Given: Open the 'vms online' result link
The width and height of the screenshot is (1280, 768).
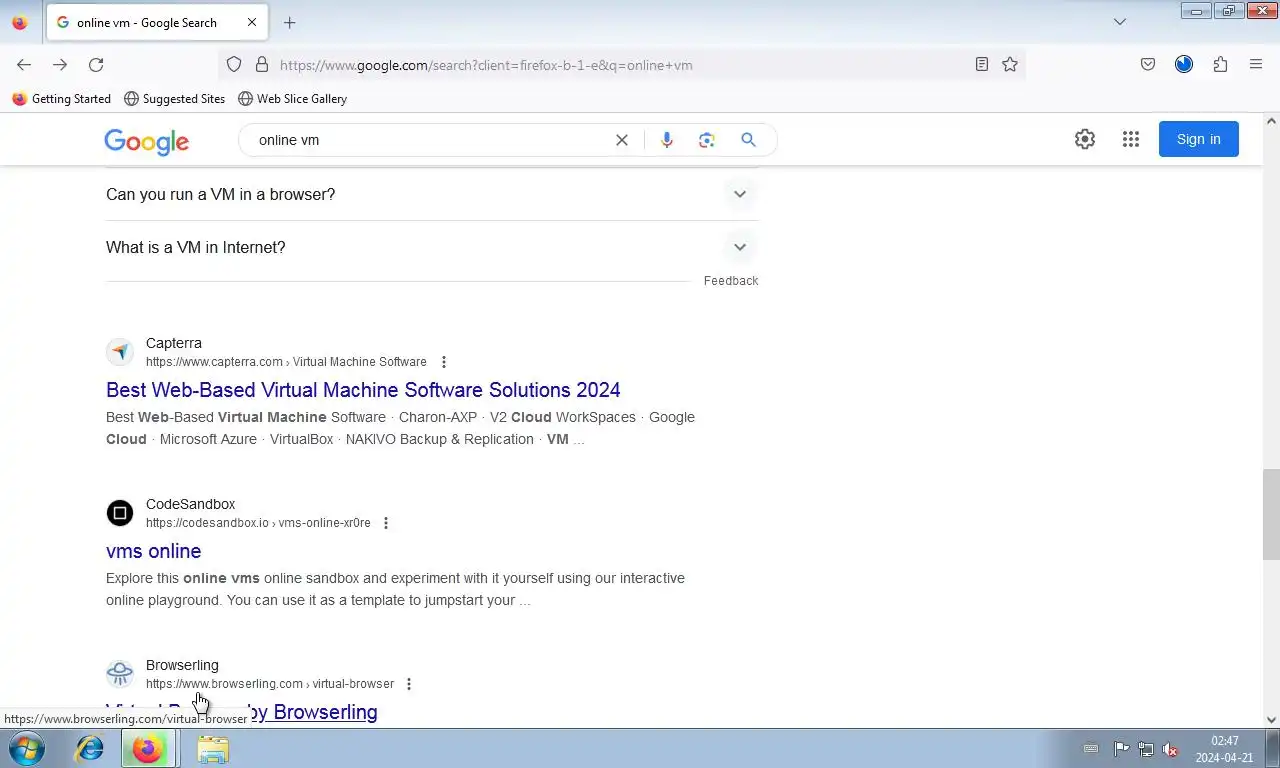Looking at the screenshot, I should point(154,551).
